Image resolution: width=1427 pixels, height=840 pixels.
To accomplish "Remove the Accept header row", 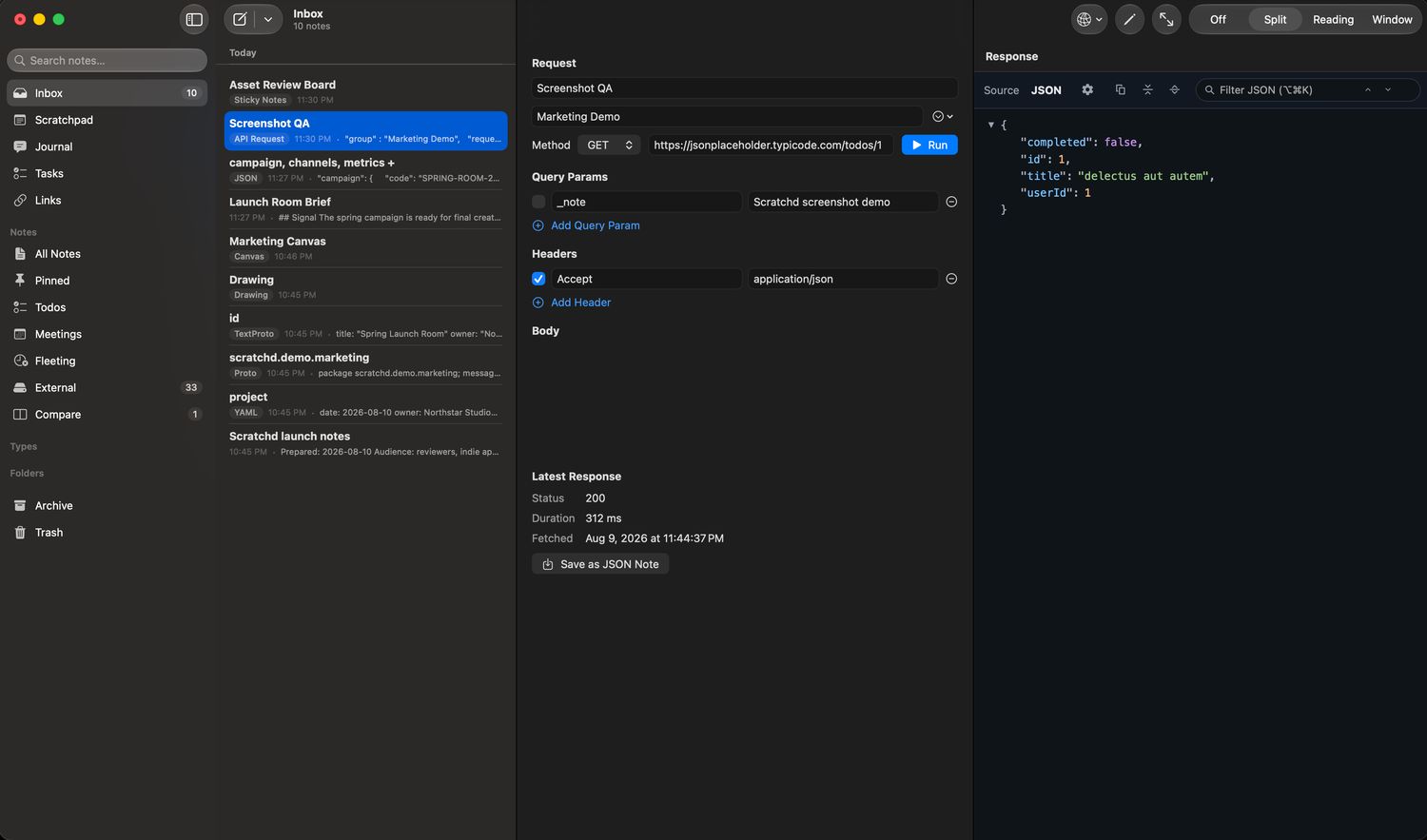I will point(951,279).
